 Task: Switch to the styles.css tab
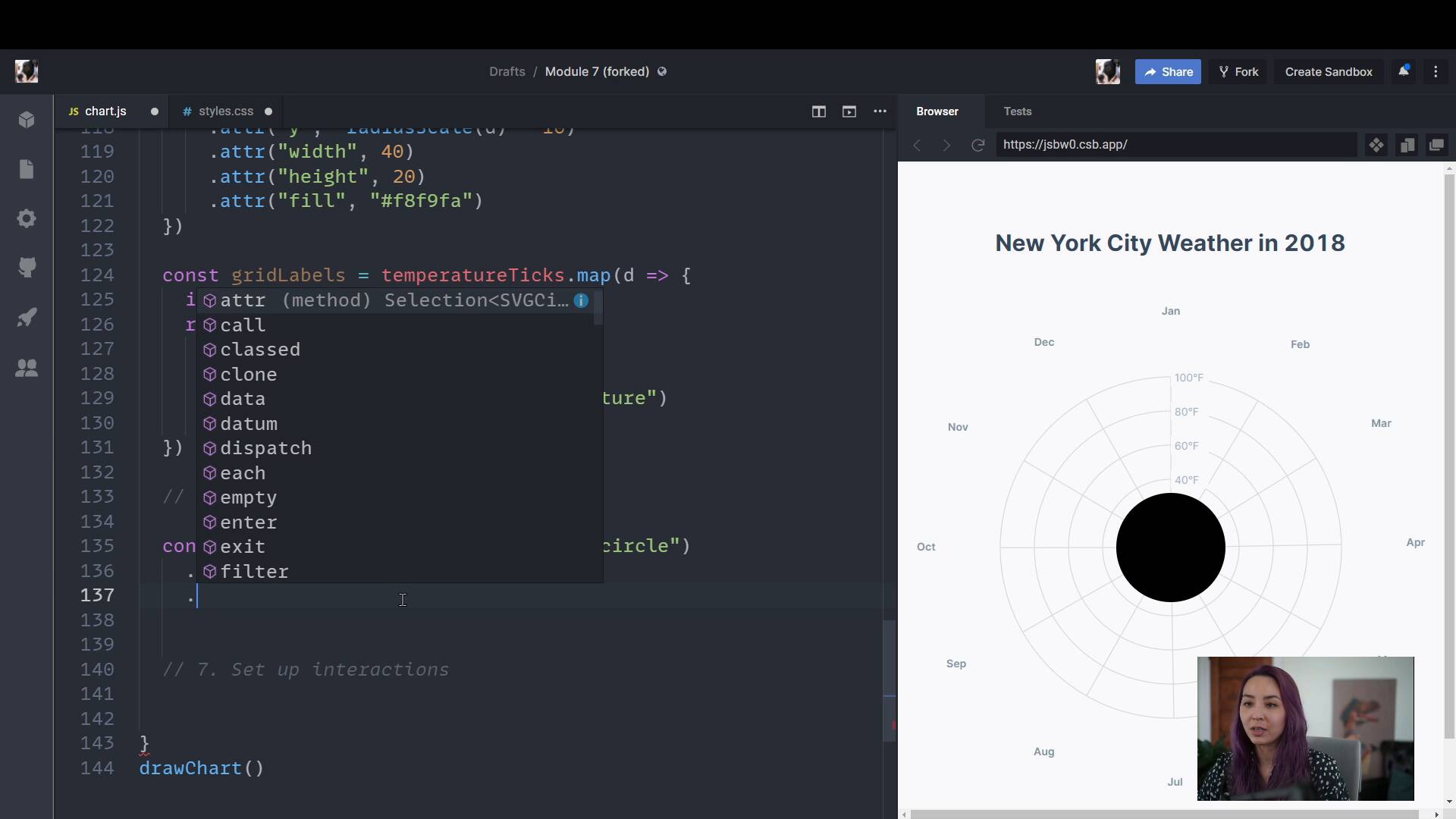click(x=225, y=111)
